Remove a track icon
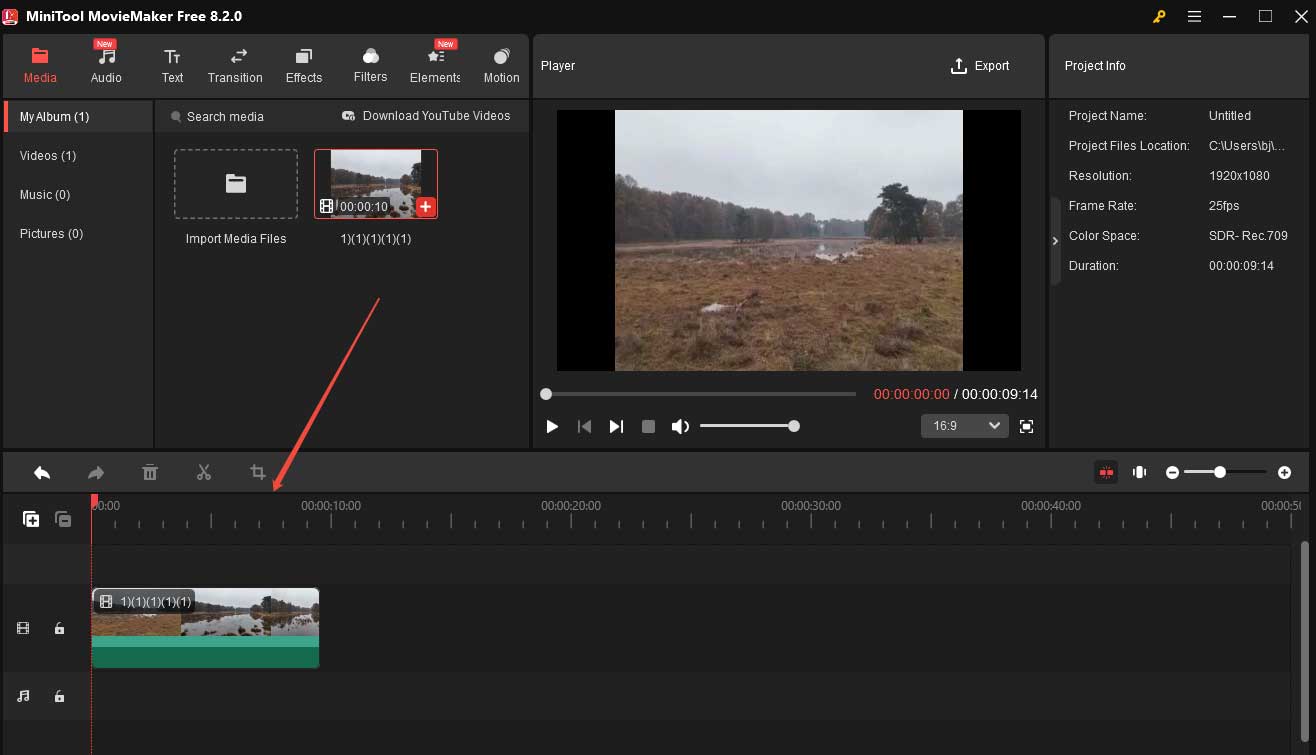Viewport: 1316px width, 755px height. pos(63,519)
